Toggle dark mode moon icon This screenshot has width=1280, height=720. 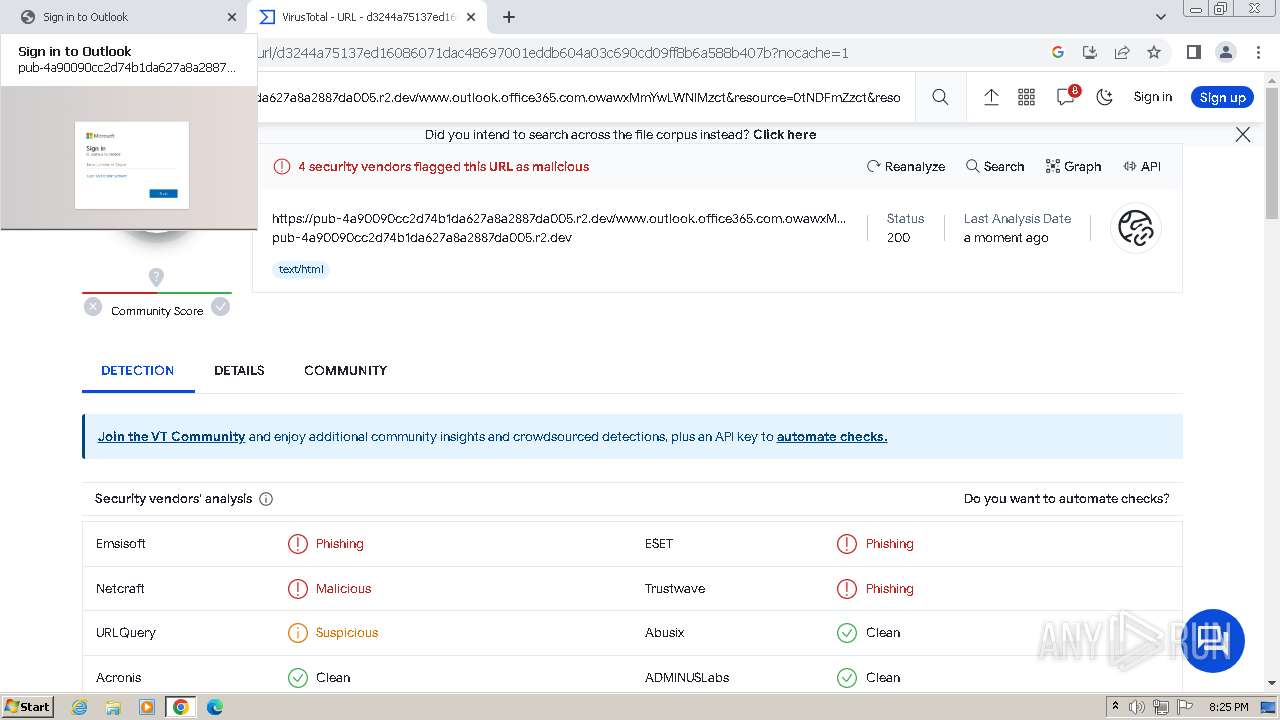pyautogui.click(x=1104, y=97)
